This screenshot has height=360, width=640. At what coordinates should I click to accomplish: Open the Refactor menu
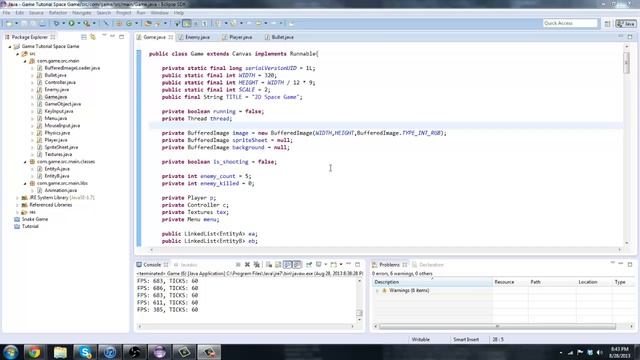58,13
